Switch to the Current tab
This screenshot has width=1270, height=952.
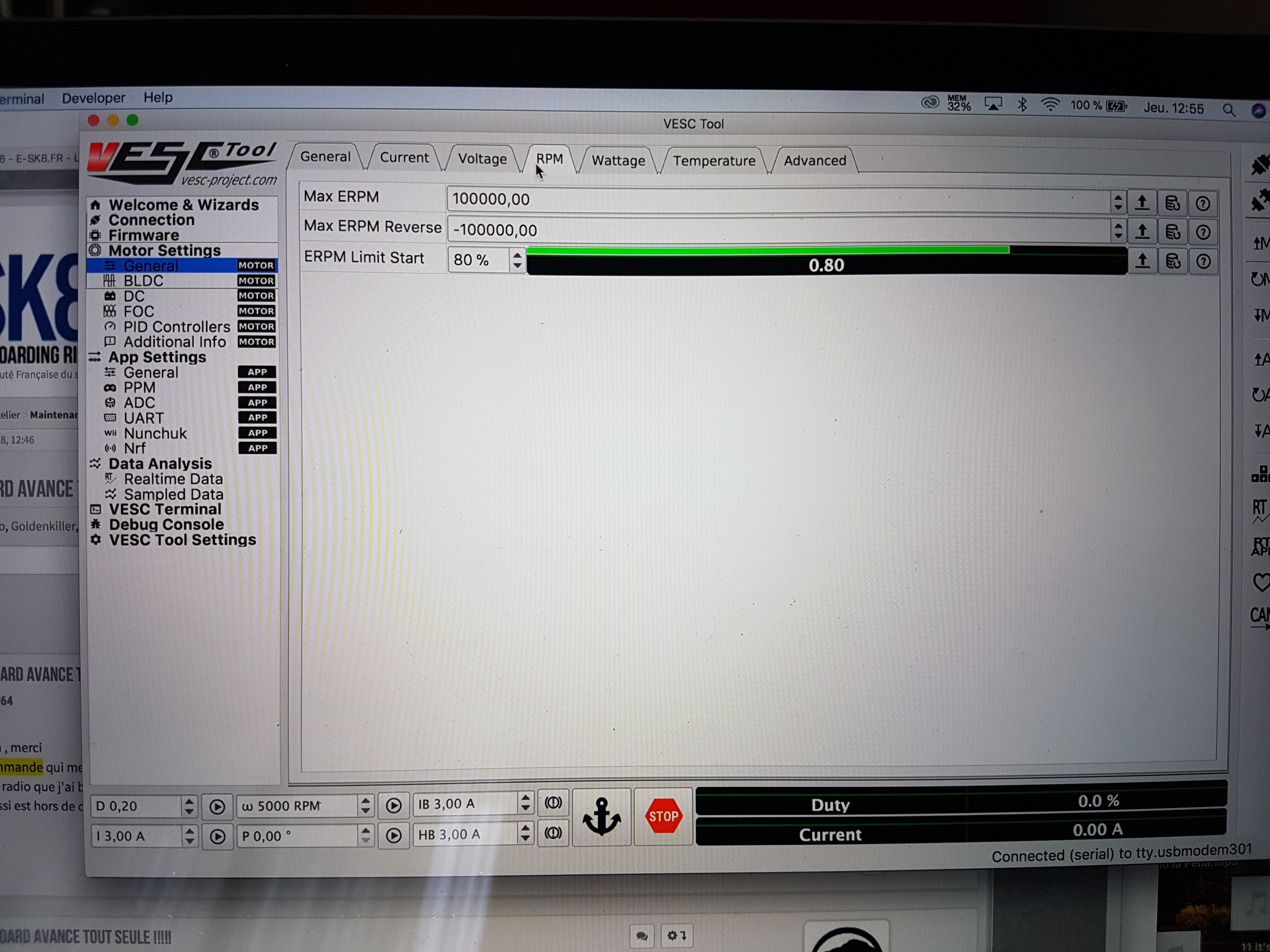point(404,158)
